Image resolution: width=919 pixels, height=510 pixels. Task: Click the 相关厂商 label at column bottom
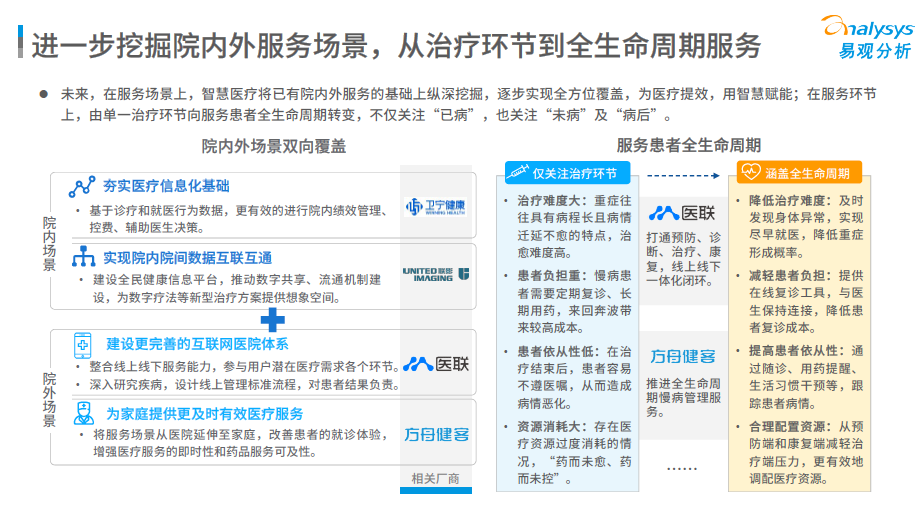tap(435, 478)
